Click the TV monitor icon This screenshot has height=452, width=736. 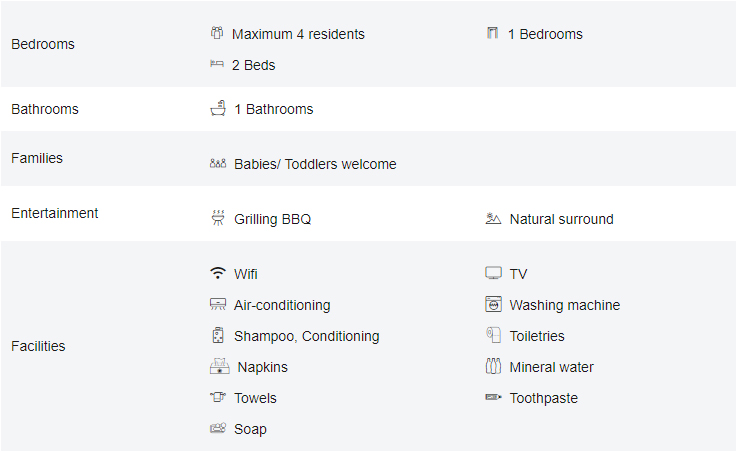coord(493,273)
